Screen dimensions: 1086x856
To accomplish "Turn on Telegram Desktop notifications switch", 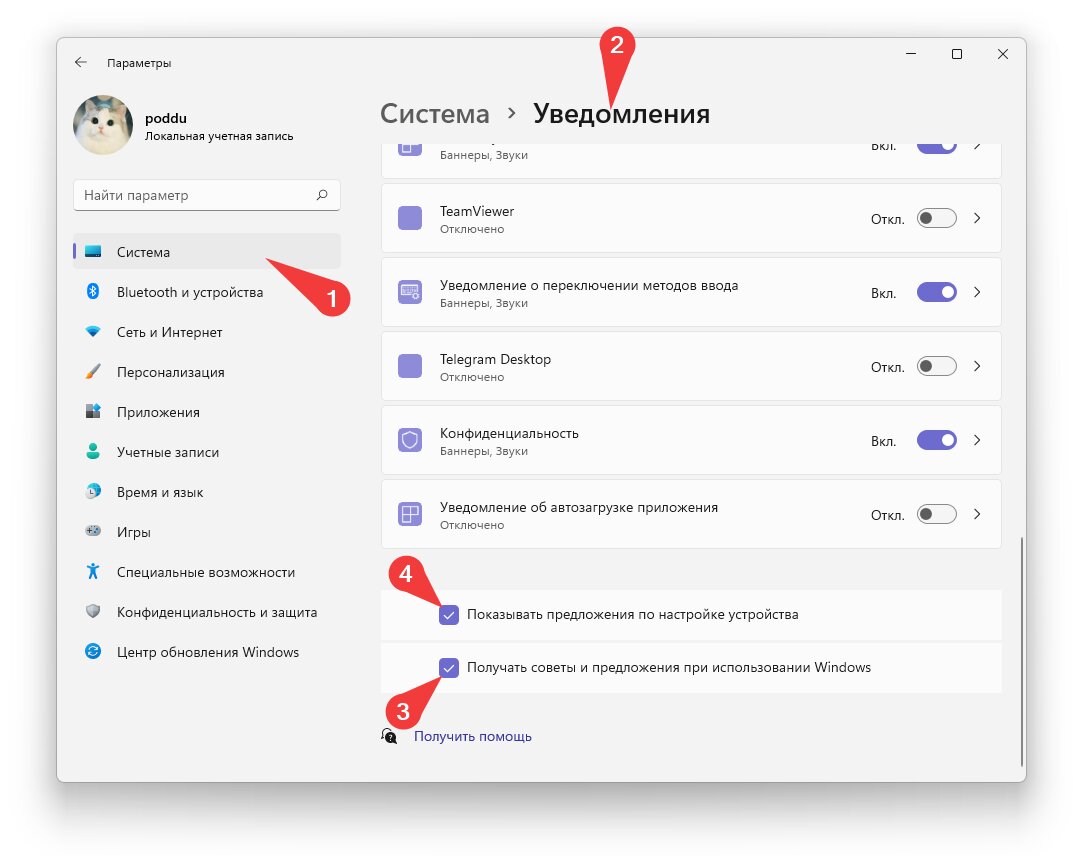I will click(x=936, y=366).
